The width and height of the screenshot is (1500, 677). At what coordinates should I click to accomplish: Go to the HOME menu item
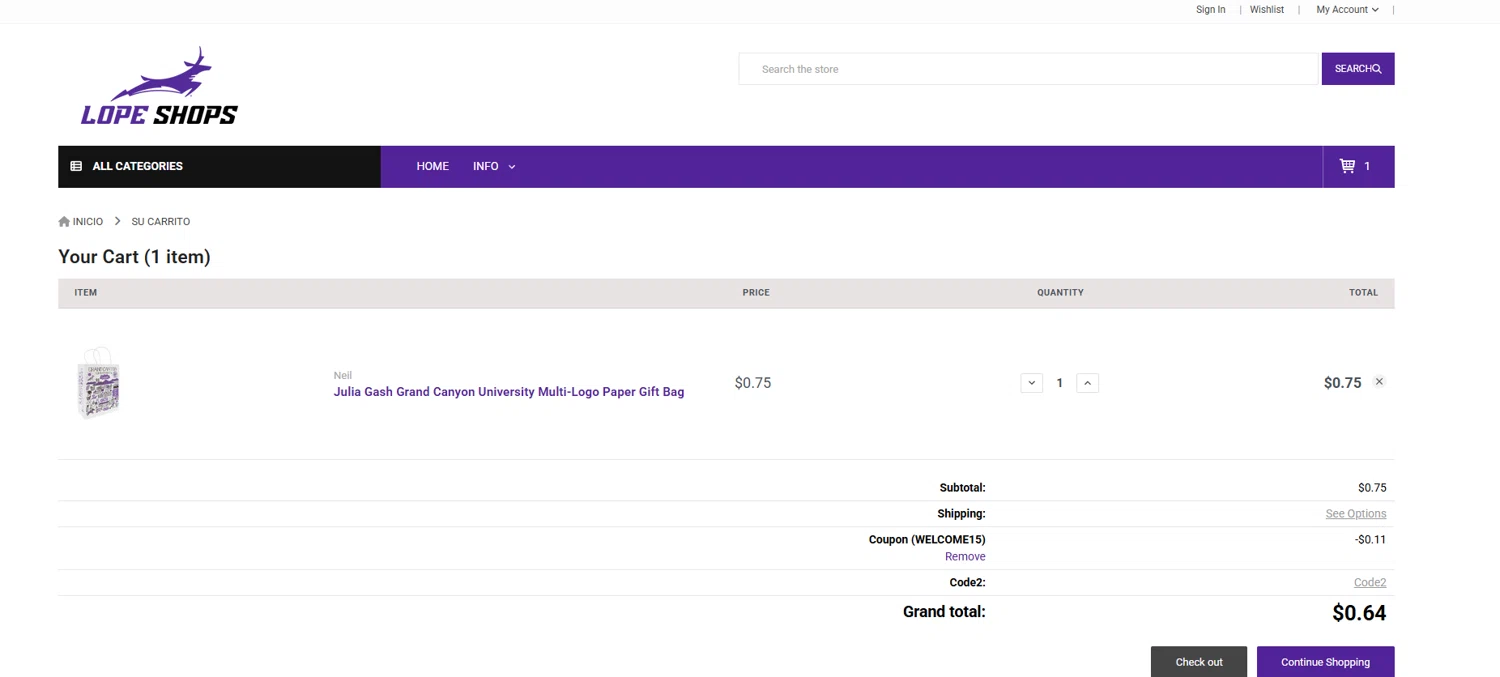[432, 166]
